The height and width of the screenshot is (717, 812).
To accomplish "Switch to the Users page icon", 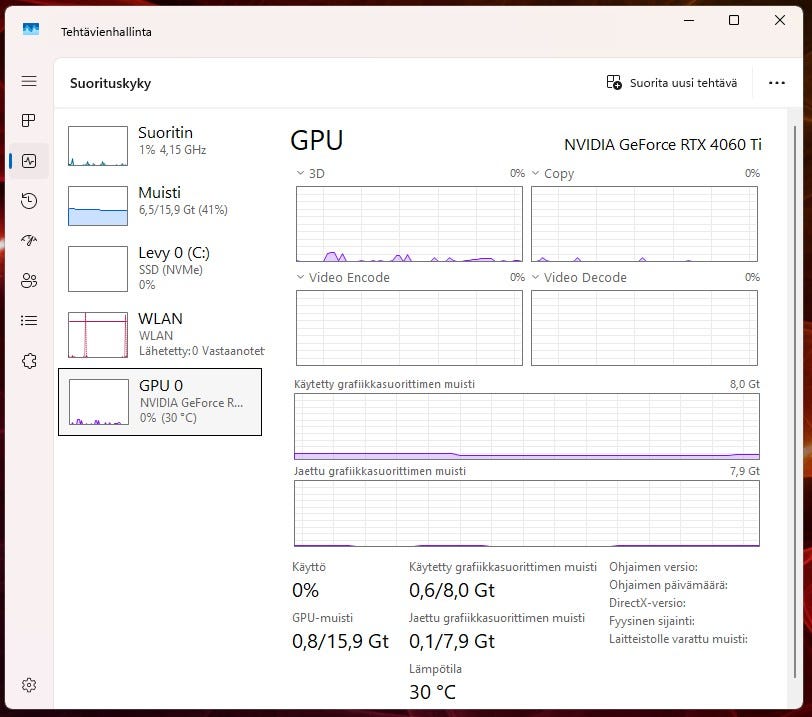I will [x=29, y=281].
